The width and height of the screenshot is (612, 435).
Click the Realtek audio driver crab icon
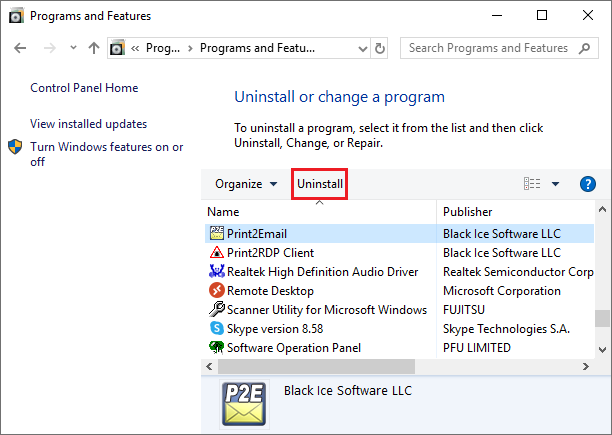pos(217,271)
